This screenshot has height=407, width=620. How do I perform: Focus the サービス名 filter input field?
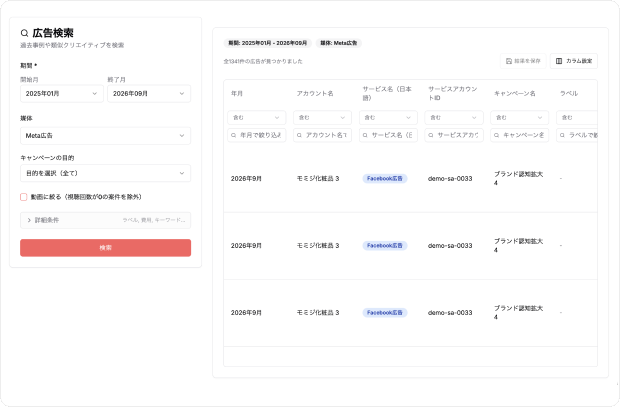point(388,135)
